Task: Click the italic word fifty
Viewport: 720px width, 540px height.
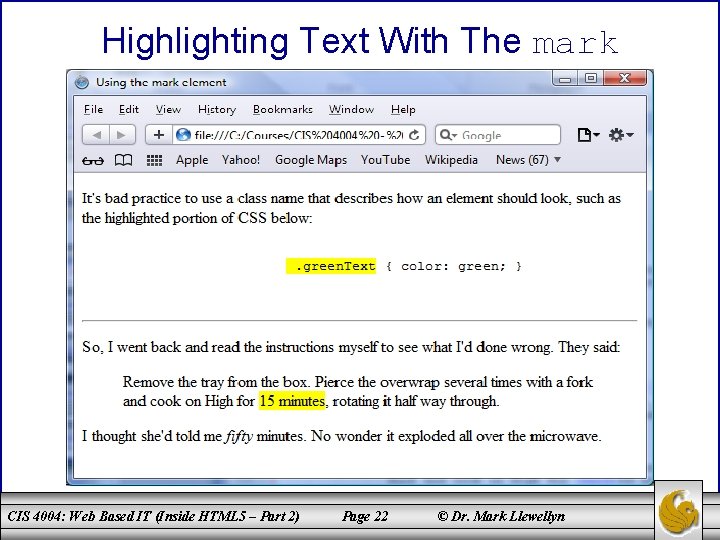Action: click(239, 436)
